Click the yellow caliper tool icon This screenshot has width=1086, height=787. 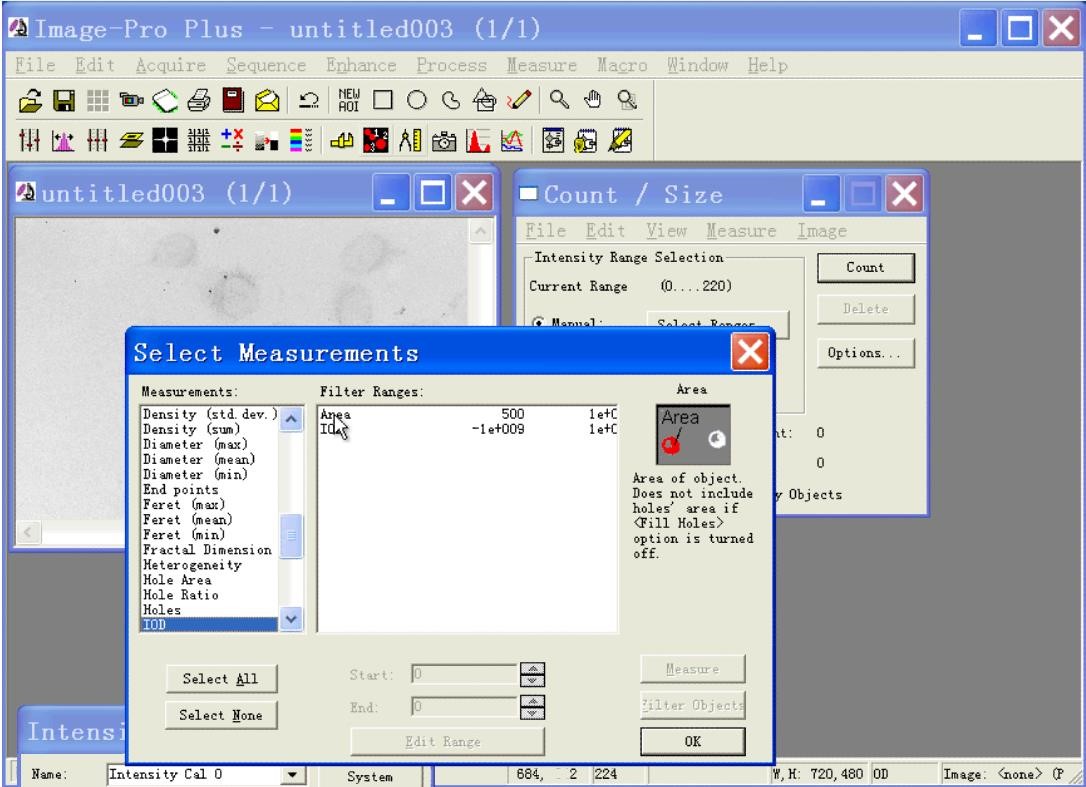click(341, 141)
